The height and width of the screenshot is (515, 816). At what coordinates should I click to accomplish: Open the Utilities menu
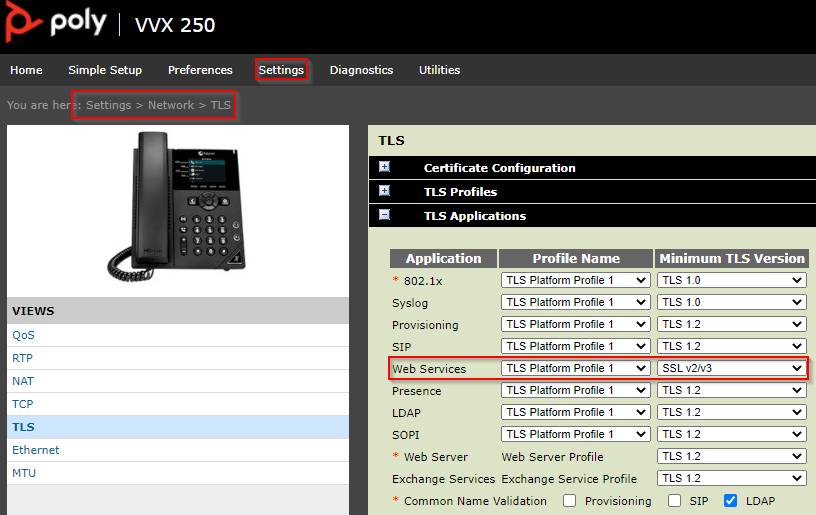439,70
